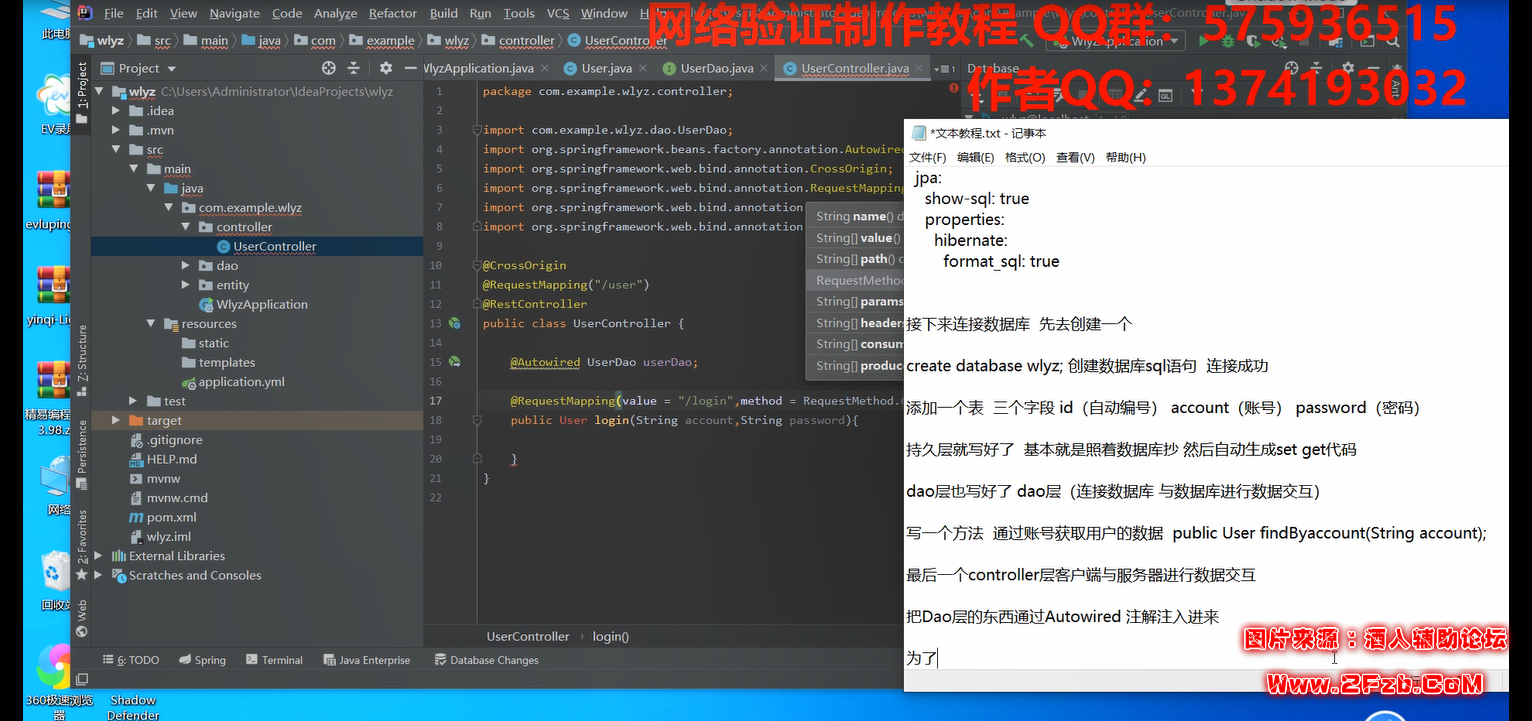This screenshot has height=721, width=1532.
Task: Expand the dao package folder
Action: 186,266
